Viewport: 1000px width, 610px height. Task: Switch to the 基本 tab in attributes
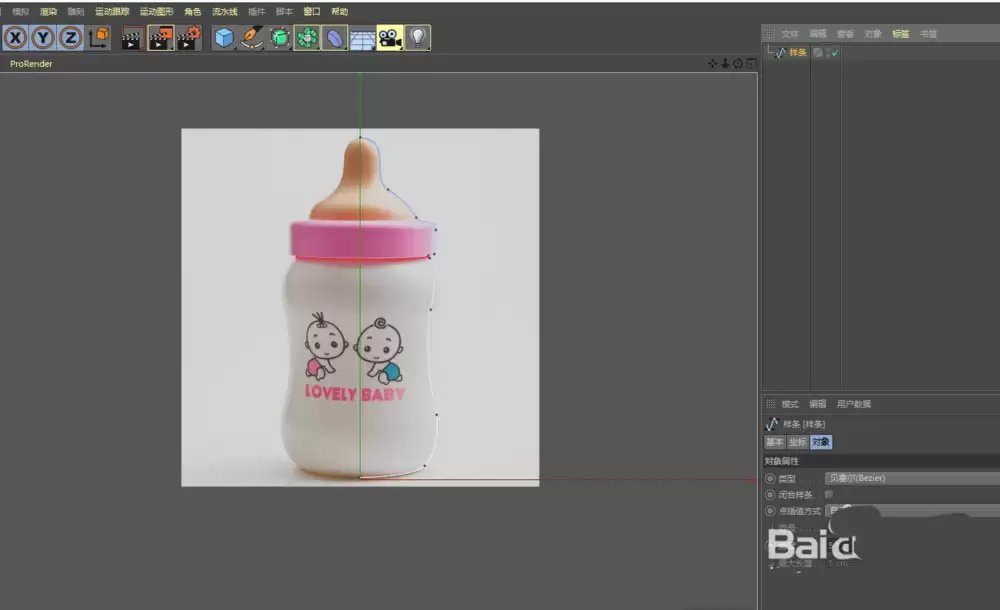[x=774, y=441]
